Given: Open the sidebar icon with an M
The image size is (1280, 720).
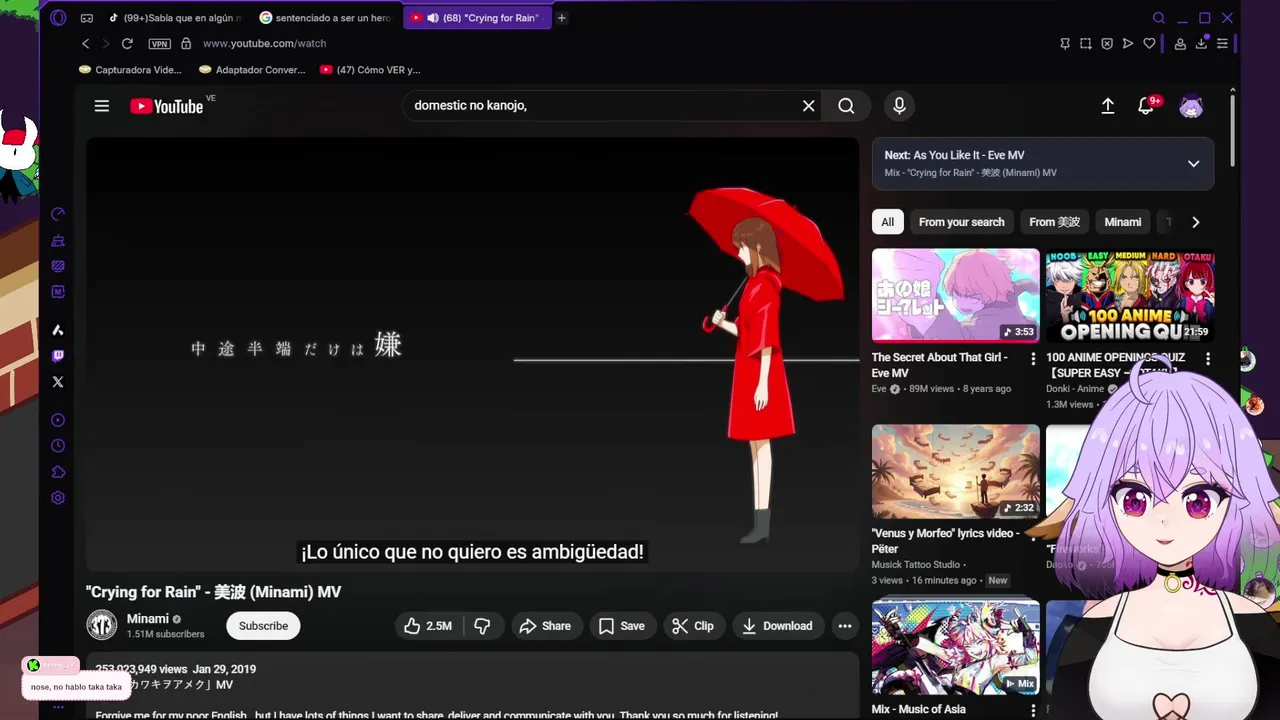Looking at the screenshot, I should pyautogui.click(x=58, y=292).
